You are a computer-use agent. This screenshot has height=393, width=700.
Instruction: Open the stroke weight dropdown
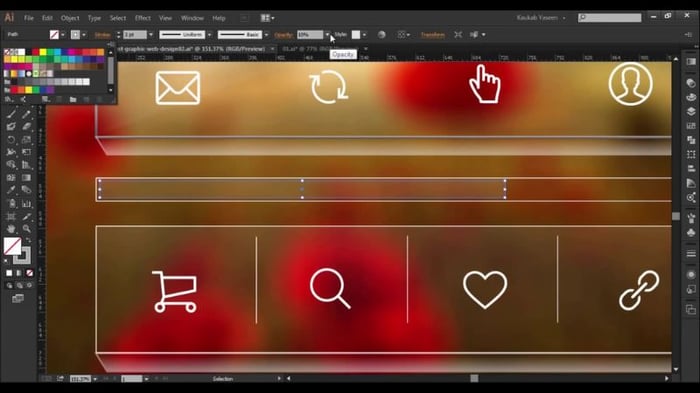click(x=151, y=35)
